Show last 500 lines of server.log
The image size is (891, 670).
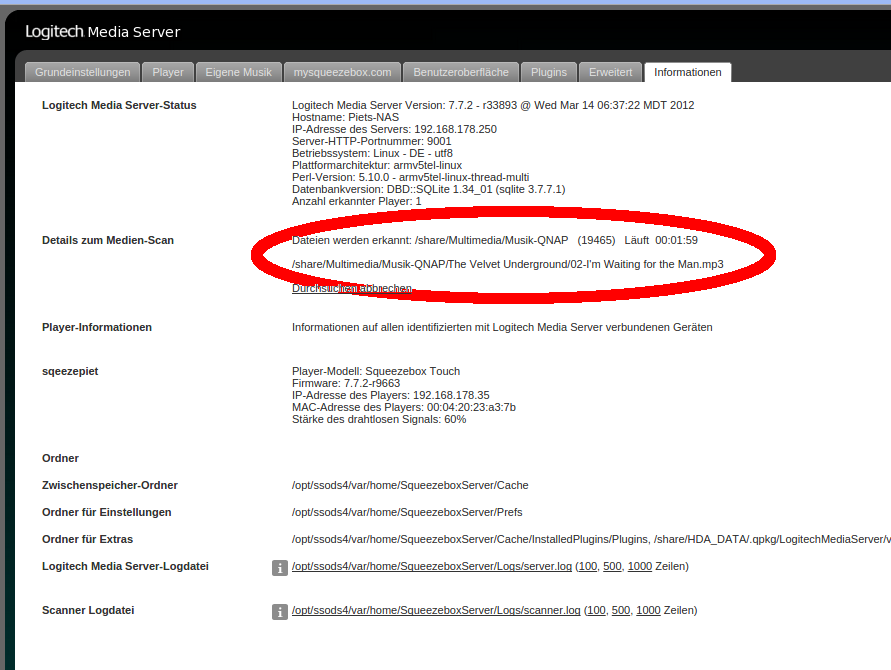coord(612,566)
